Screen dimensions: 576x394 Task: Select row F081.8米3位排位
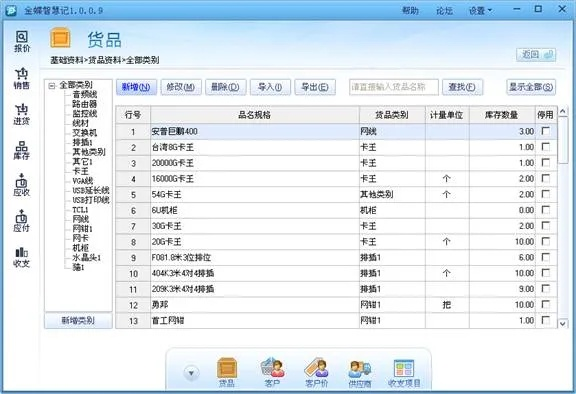336,257
